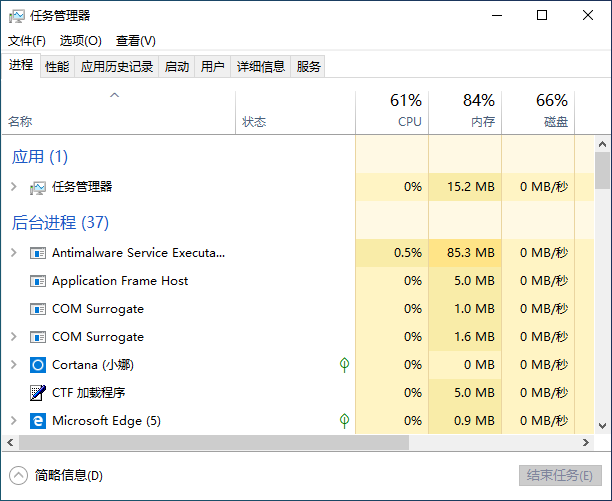
Task: Open the 查看(V) menu
Action: tap(135, 41)
